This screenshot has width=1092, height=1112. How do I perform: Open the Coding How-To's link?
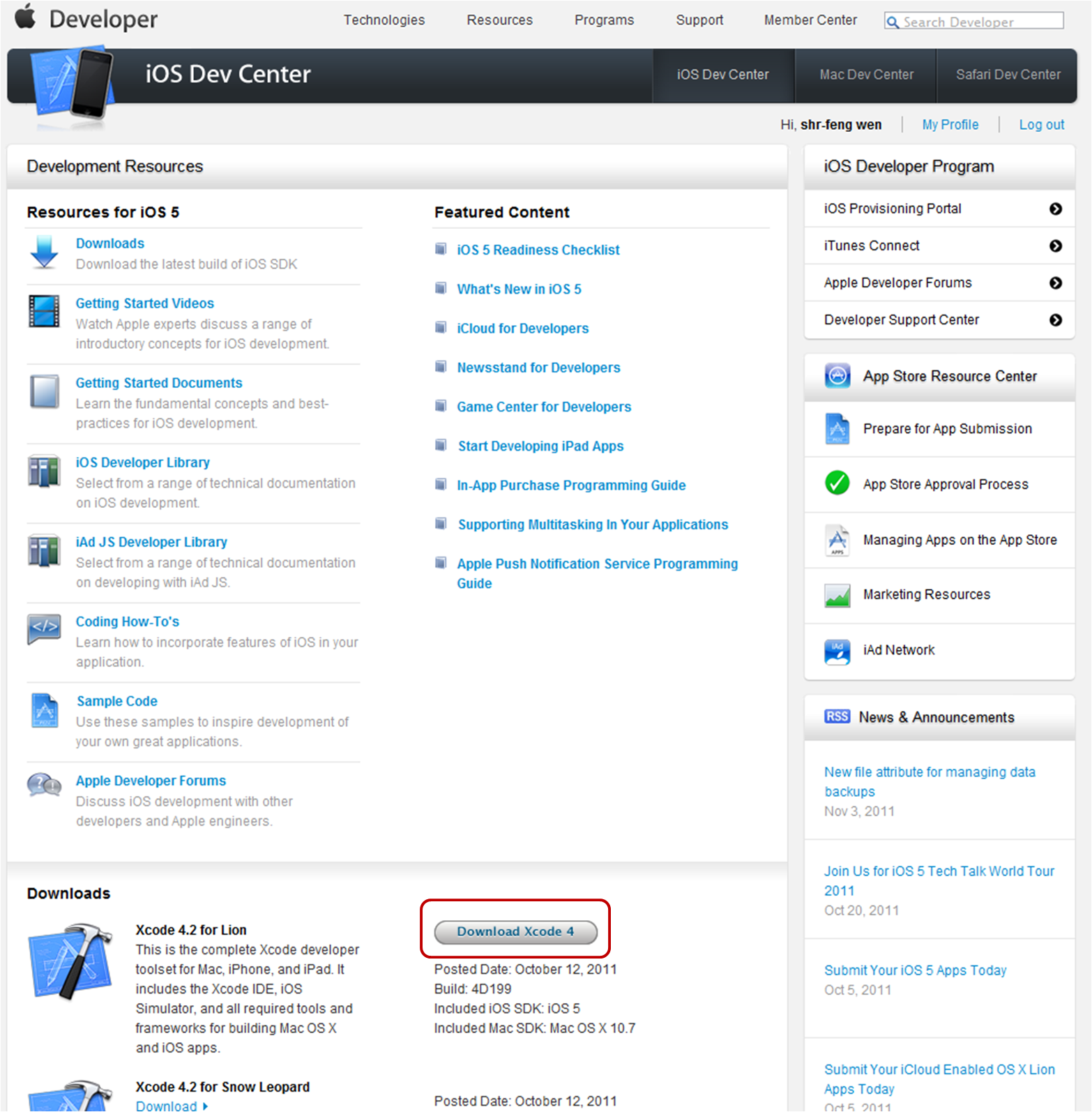click(x=128, y=622)
